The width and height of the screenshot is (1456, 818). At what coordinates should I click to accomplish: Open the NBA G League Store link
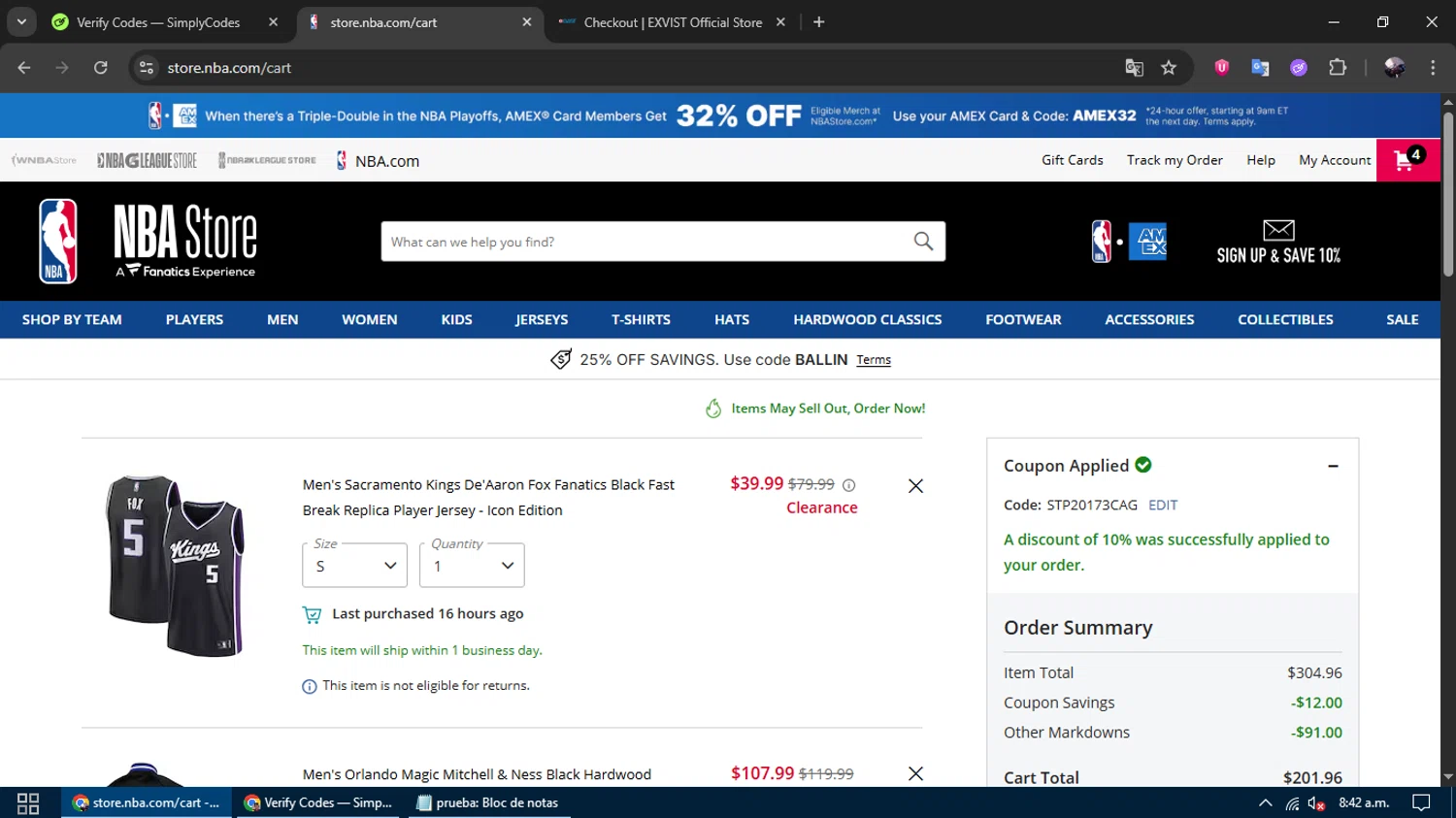(147, 160)
